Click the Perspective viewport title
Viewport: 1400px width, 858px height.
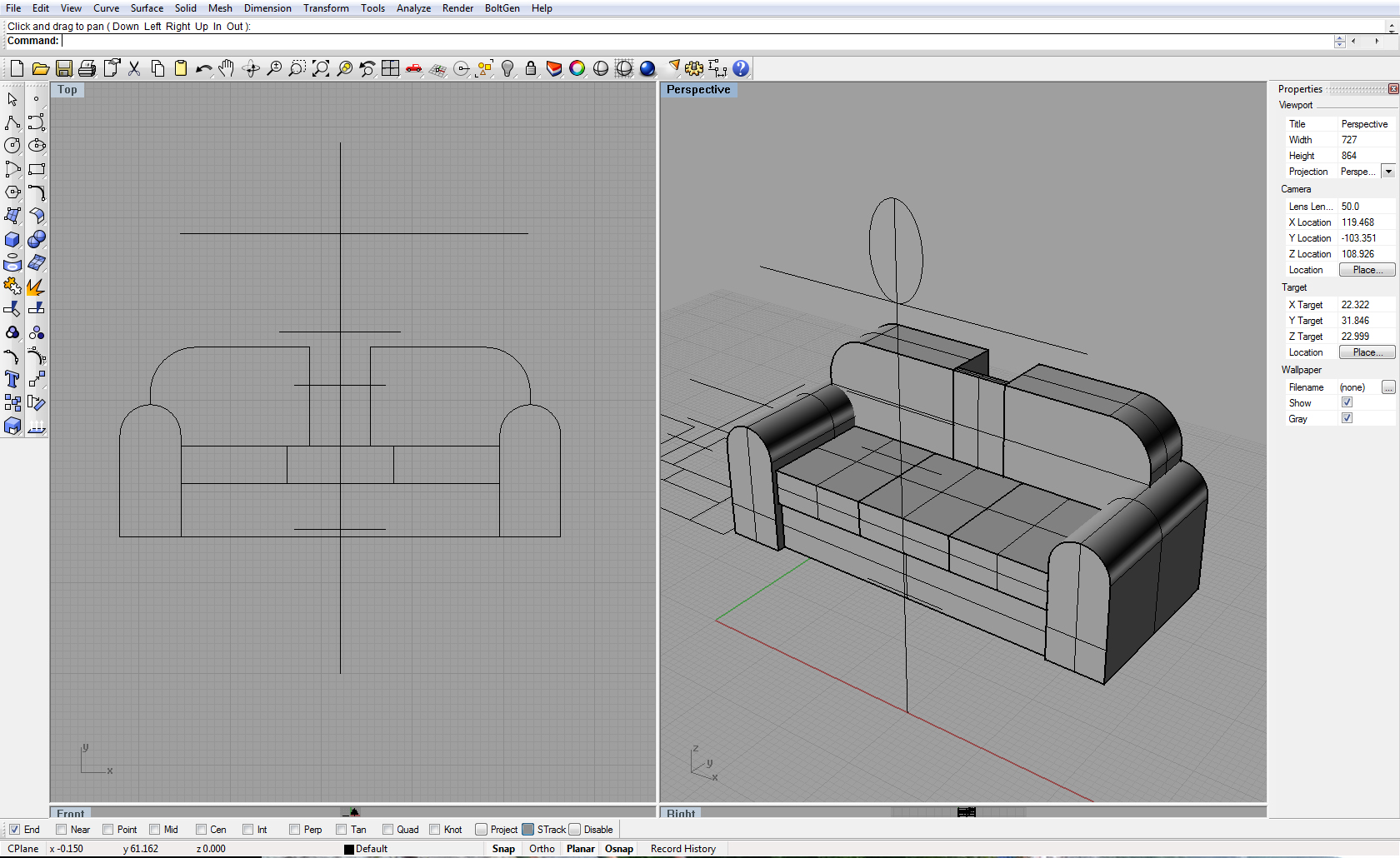698,90
